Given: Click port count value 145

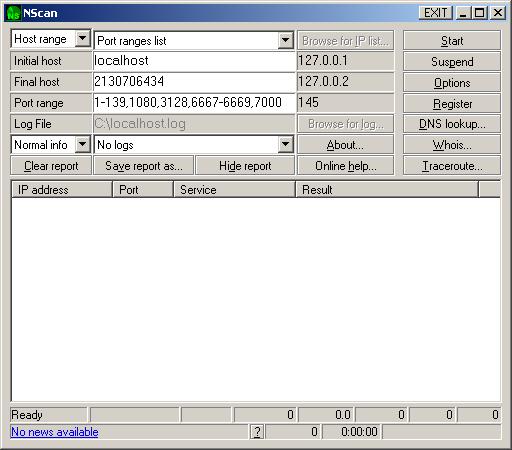Looking at the screenshot, I should 308,103.
